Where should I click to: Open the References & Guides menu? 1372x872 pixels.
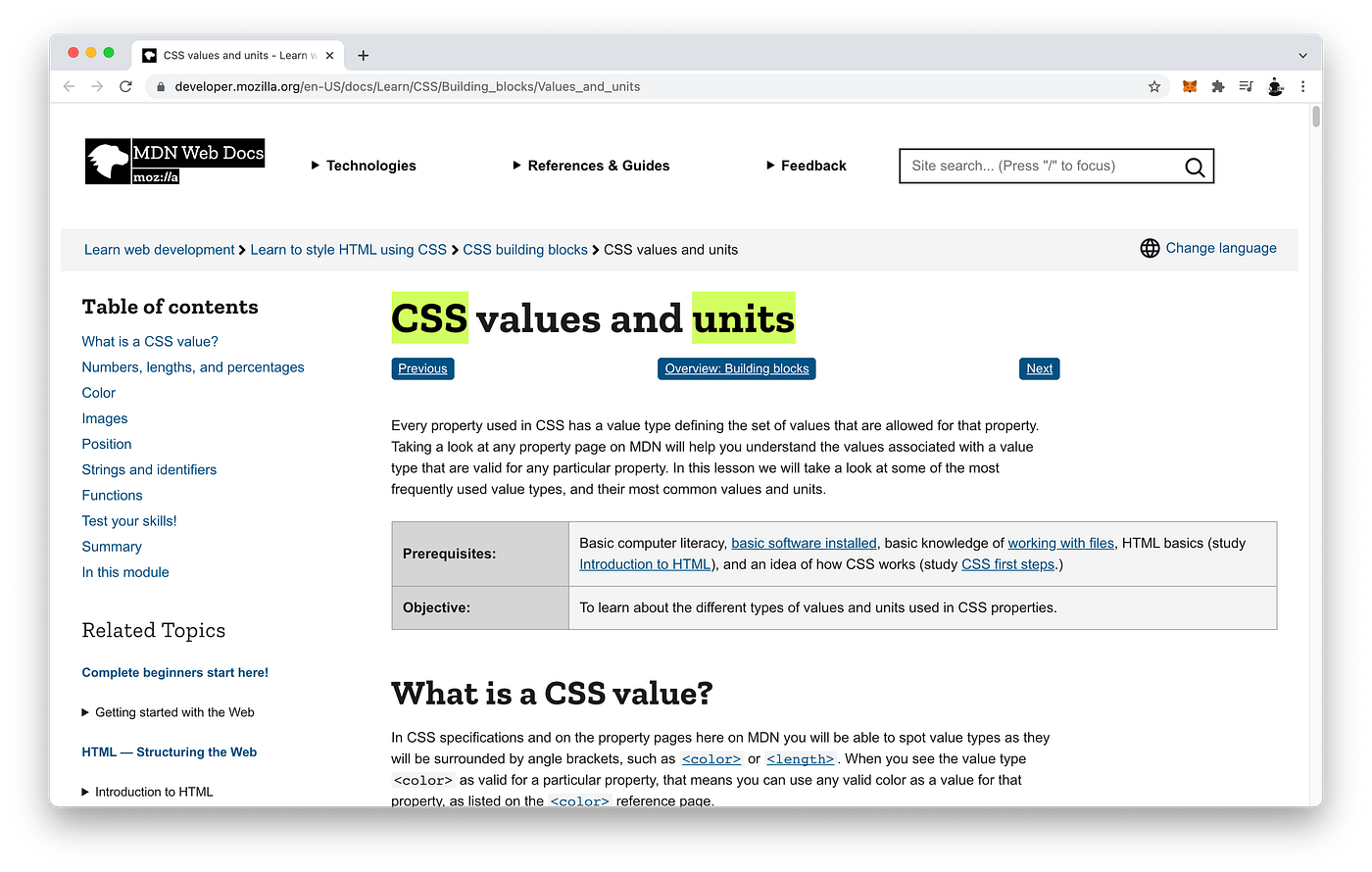pyautogui.click(x=591, y=166)
